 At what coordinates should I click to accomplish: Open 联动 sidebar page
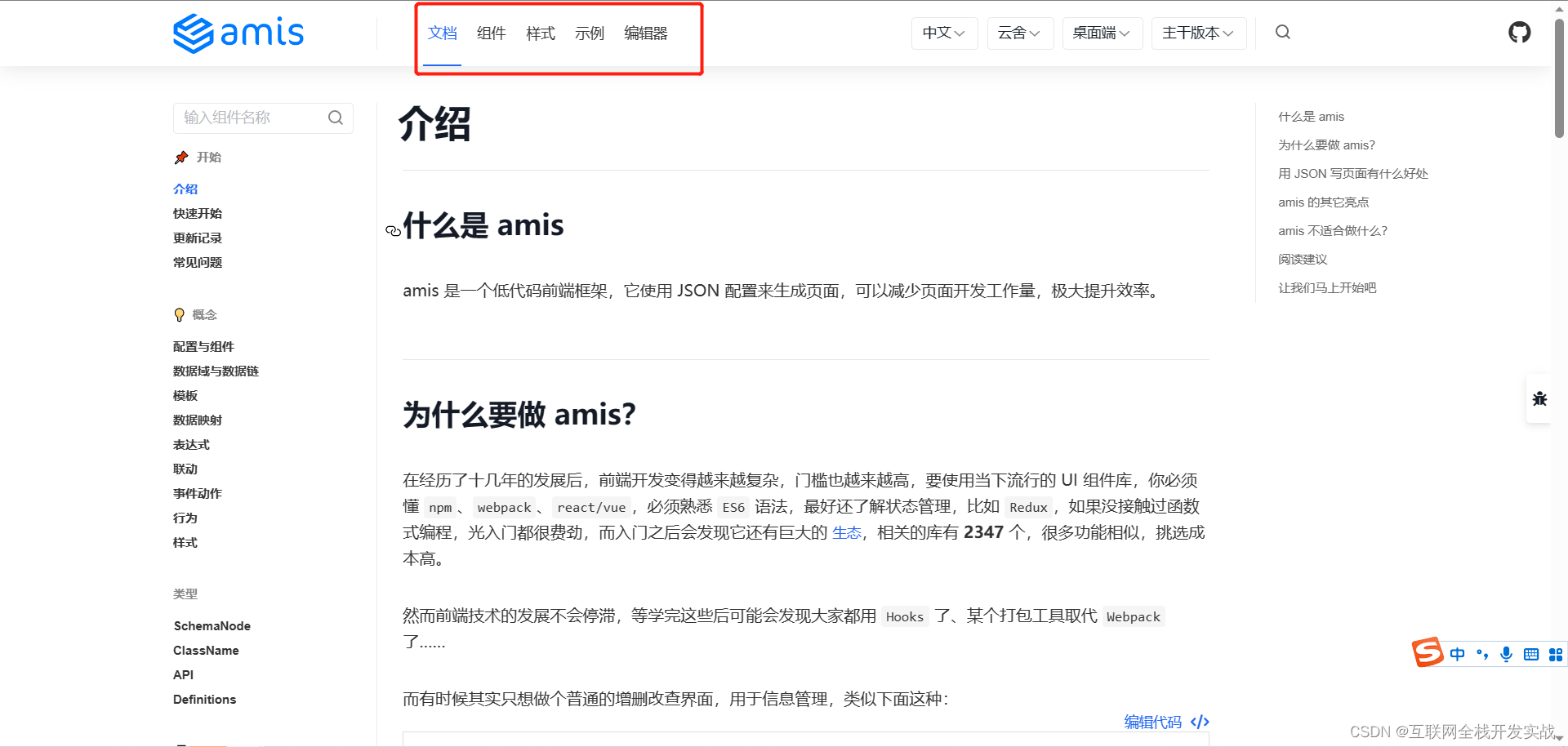coord(185,469)
